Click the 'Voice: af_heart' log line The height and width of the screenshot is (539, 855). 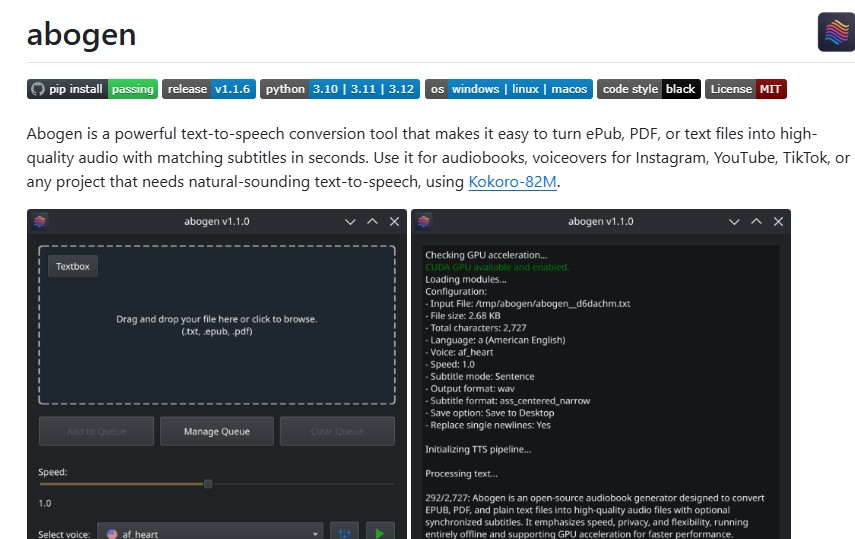click(x=459, y=352)
